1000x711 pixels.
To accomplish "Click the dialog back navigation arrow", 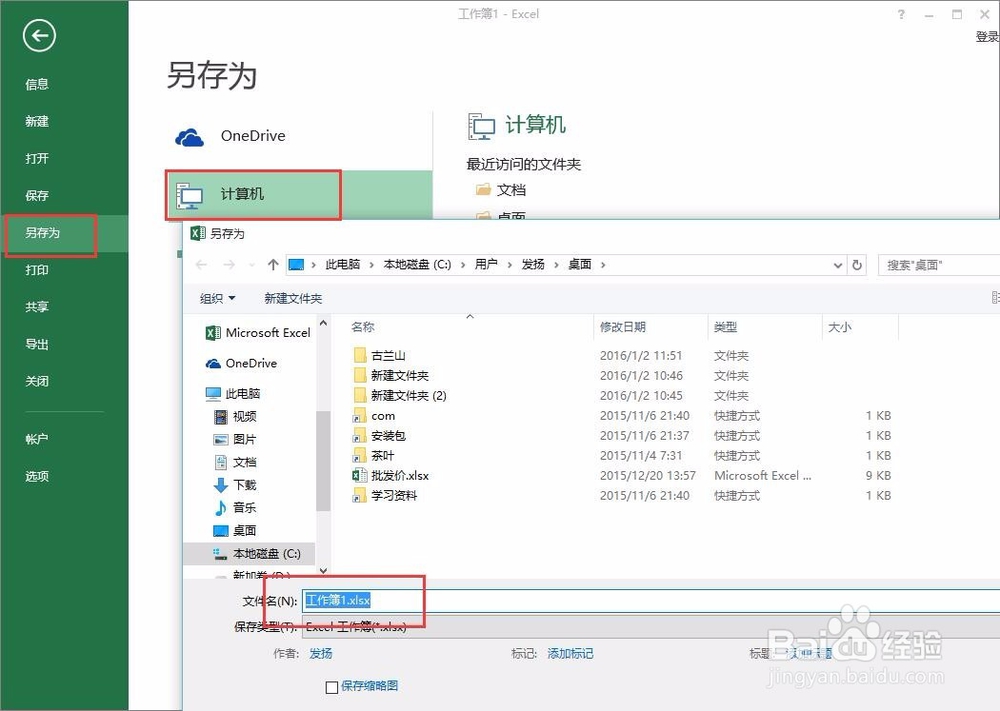I will coord(202,265).
